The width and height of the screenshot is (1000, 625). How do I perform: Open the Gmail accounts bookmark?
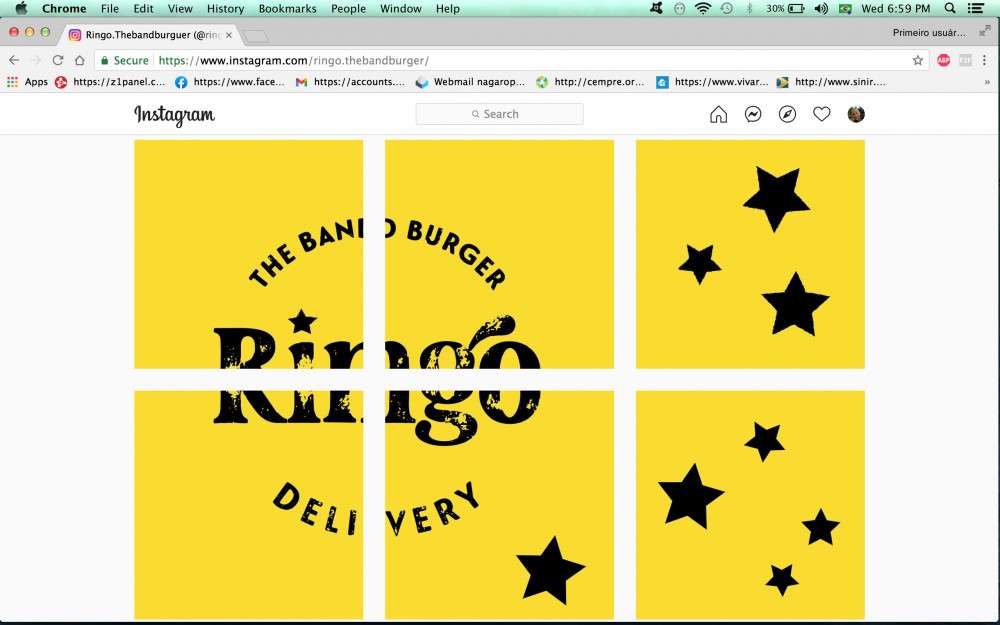350,82
